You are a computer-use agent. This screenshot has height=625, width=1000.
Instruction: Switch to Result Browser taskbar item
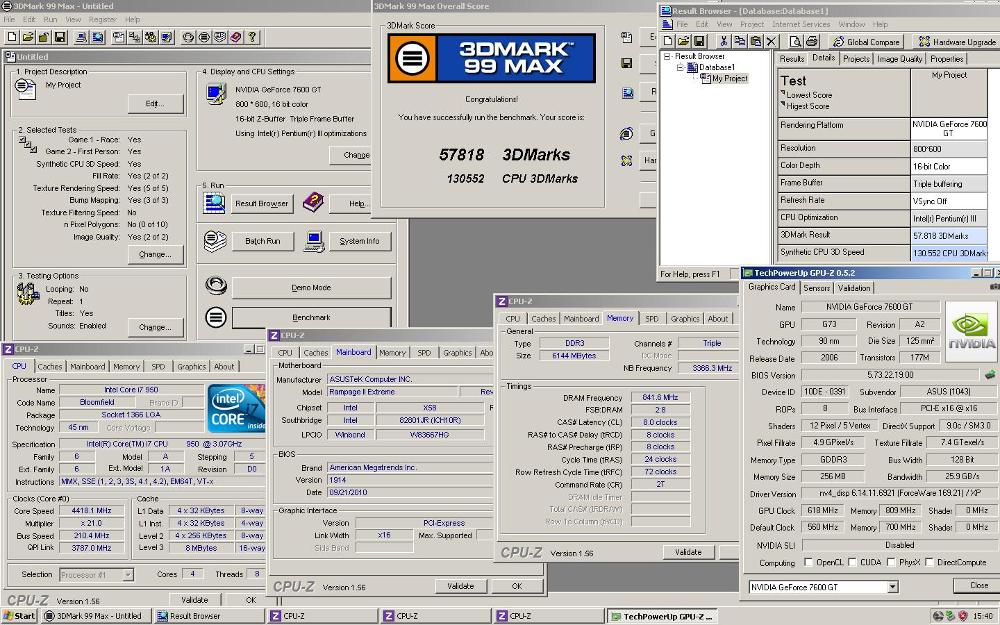[x=209, y=616]
